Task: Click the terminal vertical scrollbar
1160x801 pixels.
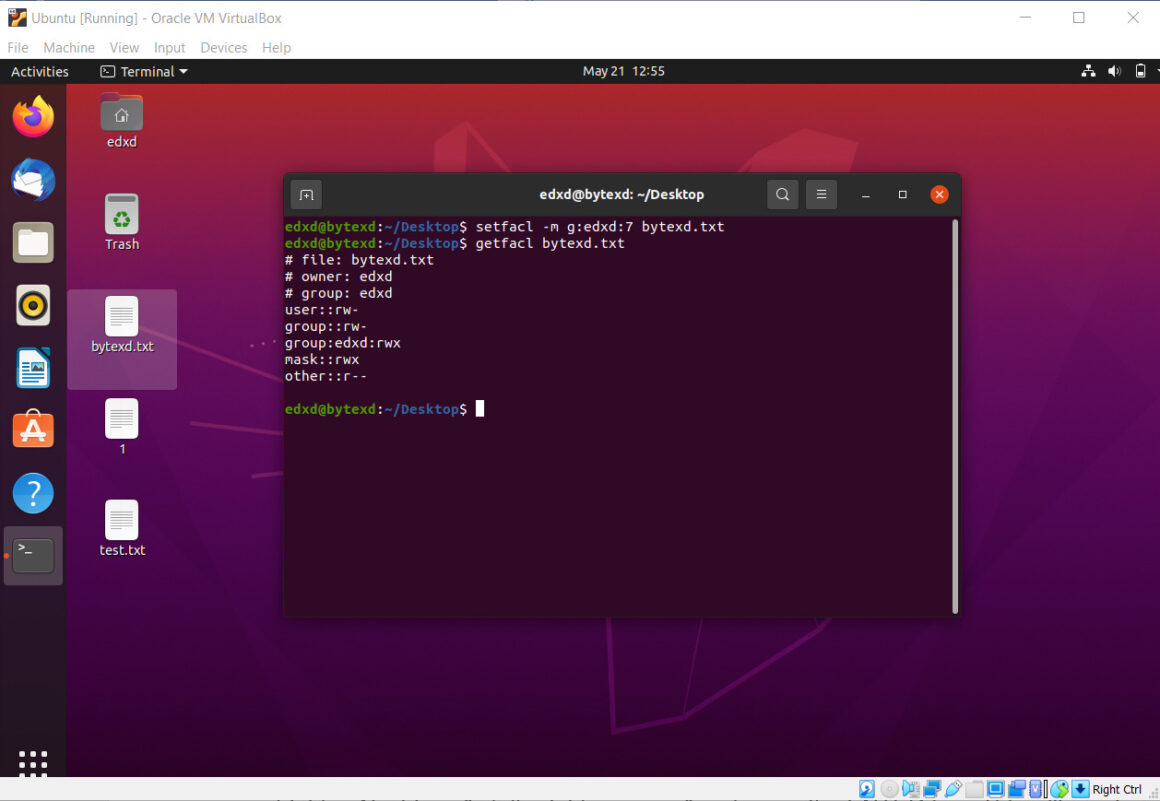Action: [955, 415]
